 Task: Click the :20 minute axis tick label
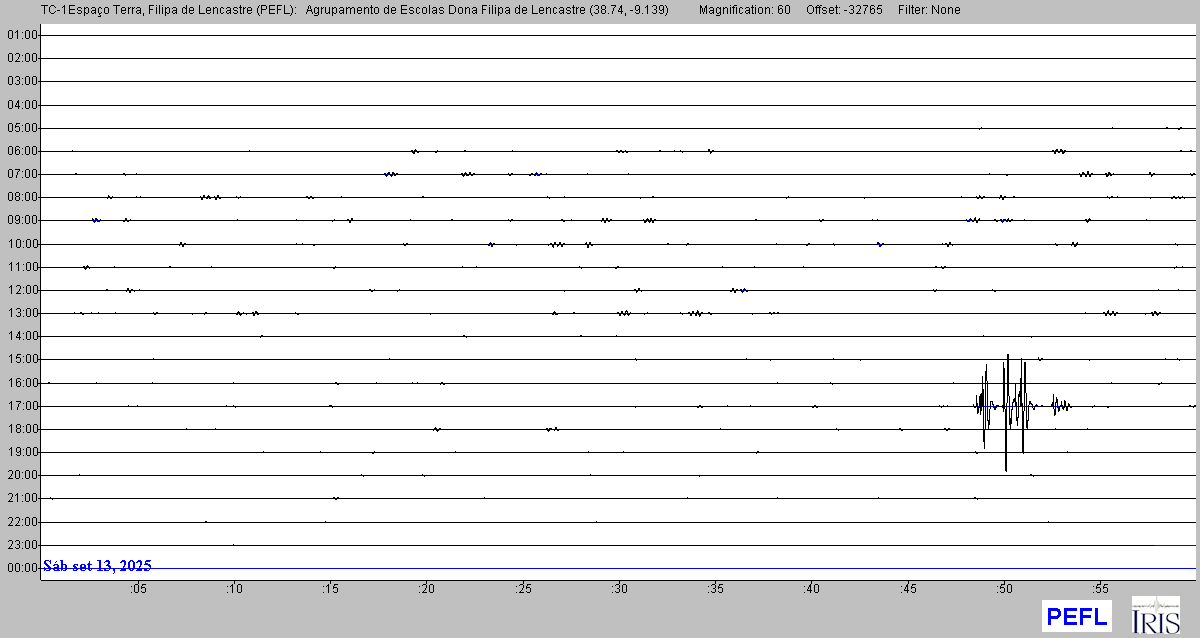(426, 589)
